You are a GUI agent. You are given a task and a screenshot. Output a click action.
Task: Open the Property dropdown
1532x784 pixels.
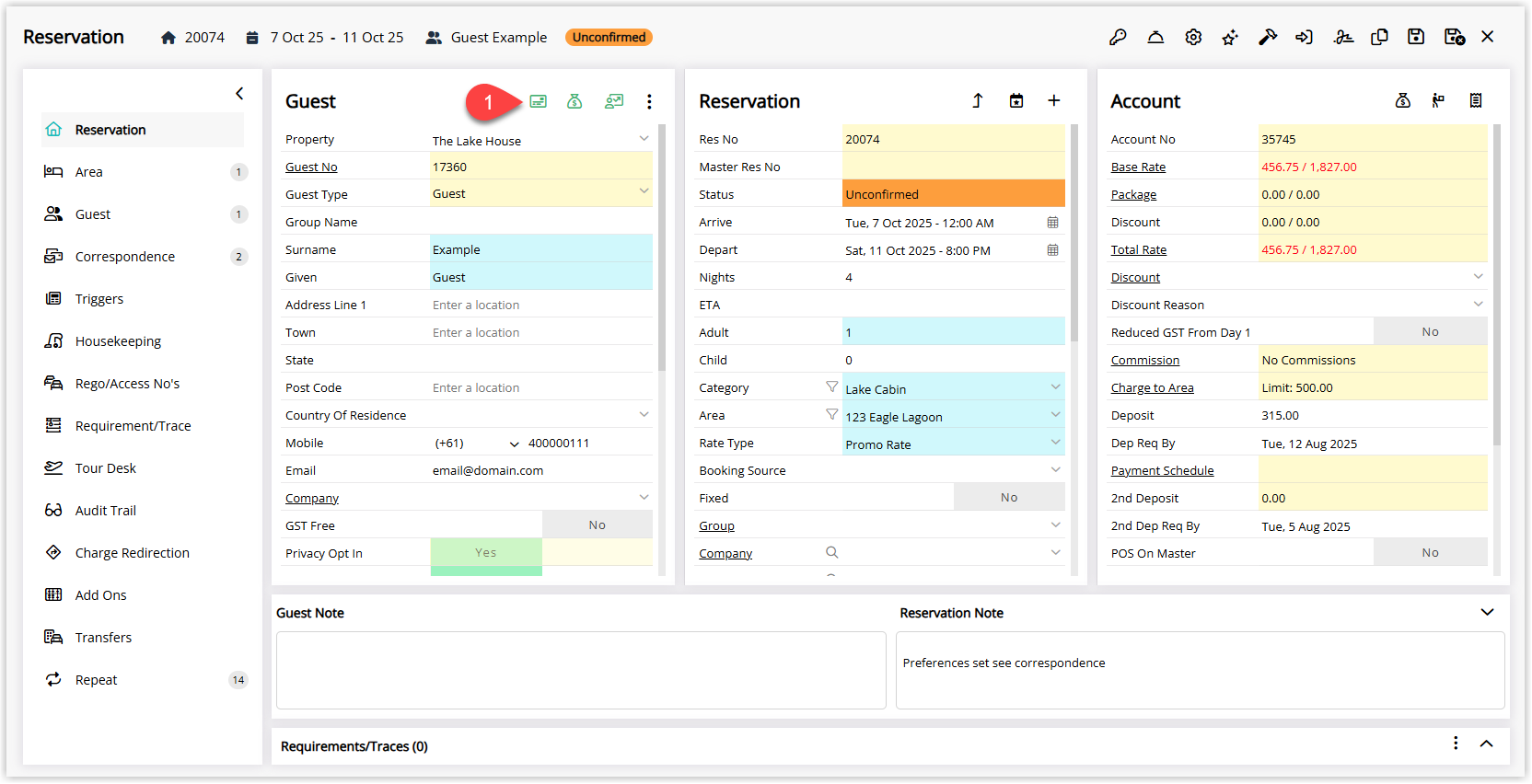click(x=644, y=139)
